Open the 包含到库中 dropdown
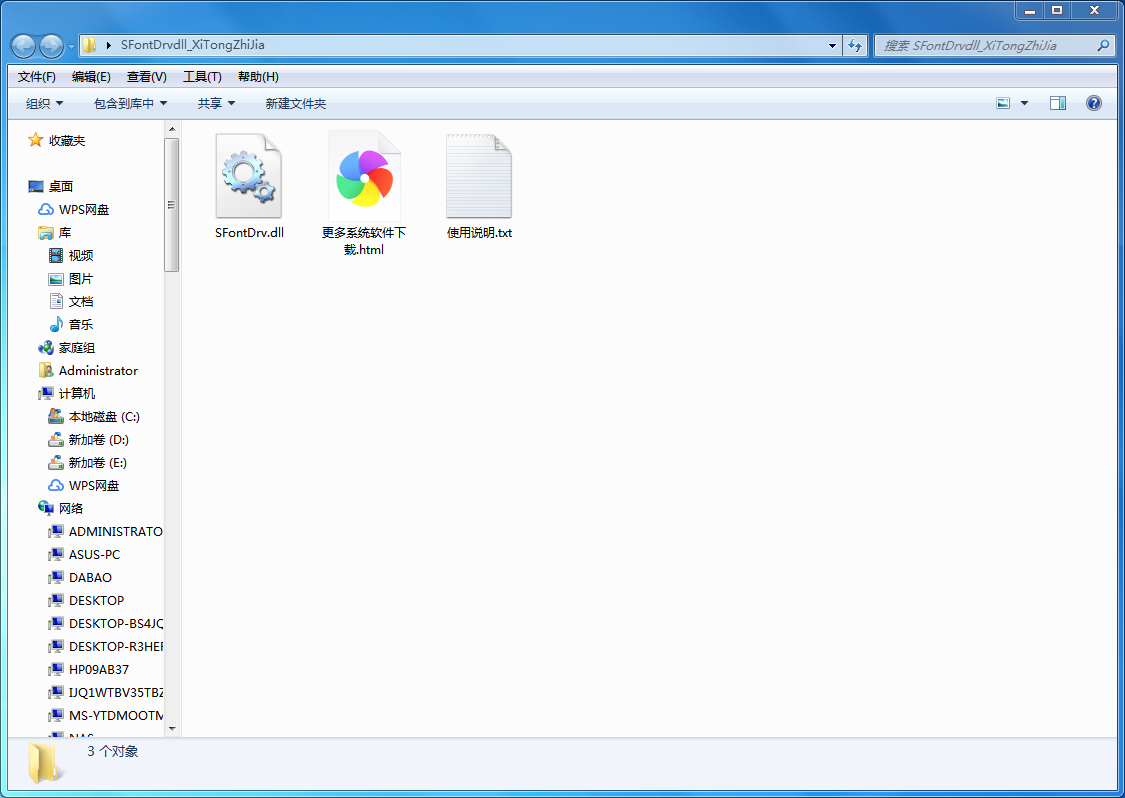This screenshot has height=798, width=1125. pos(131,103)
